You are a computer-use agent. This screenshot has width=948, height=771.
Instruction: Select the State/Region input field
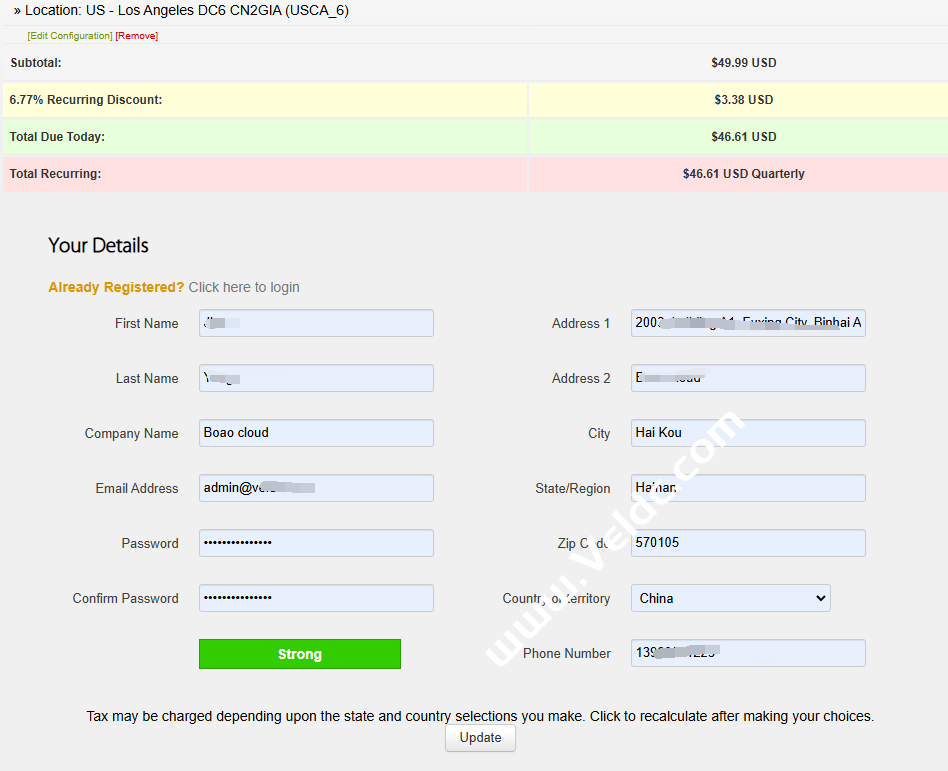point(748,488)
